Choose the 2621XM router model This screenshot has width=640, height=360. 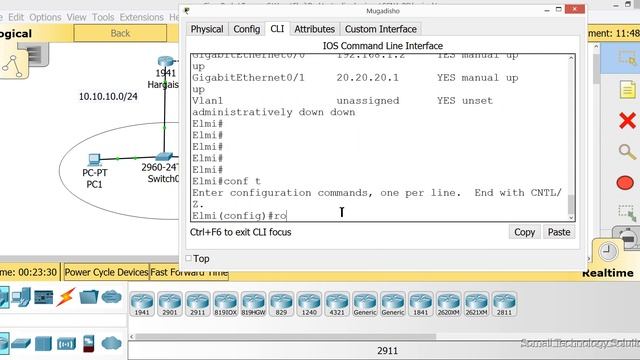[x=476, y=304]
